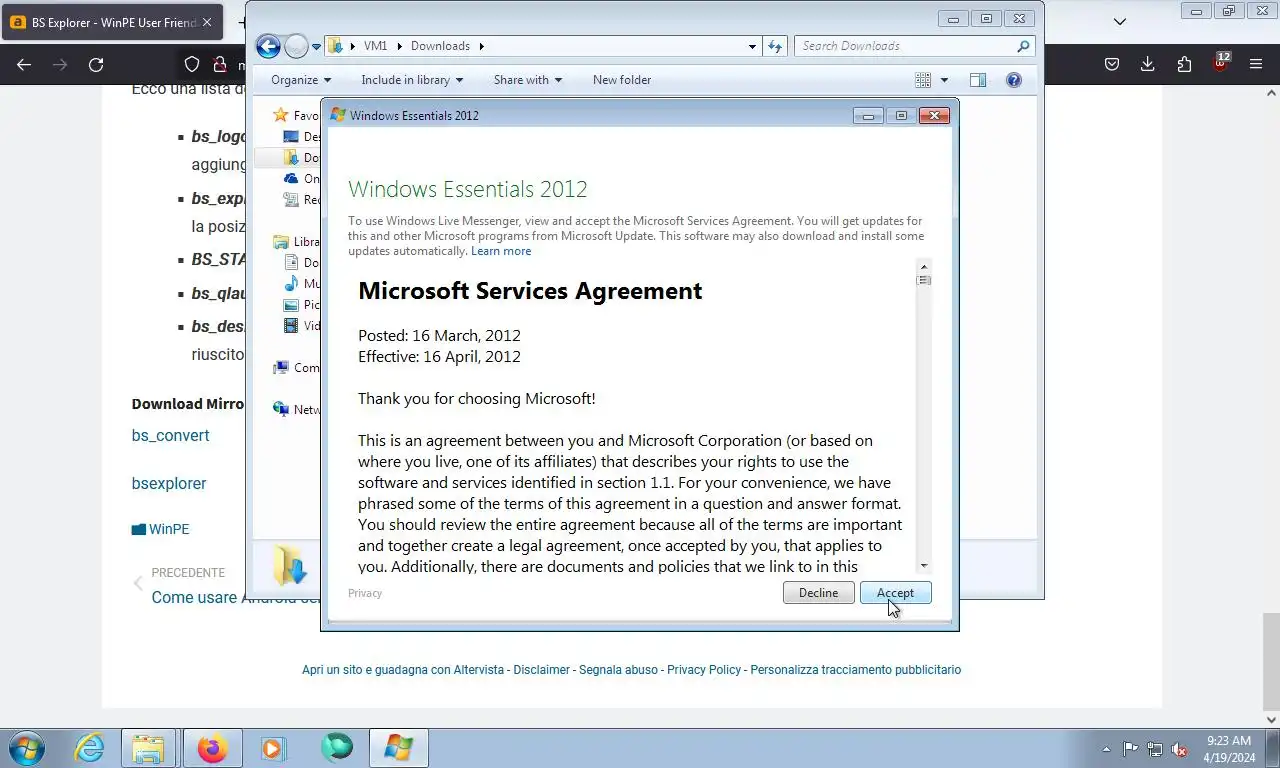Image resolution: width=1280 pixels, height=768 pixels.
Task: Open Explorer help icon
Action: [x=1014, y=80]
